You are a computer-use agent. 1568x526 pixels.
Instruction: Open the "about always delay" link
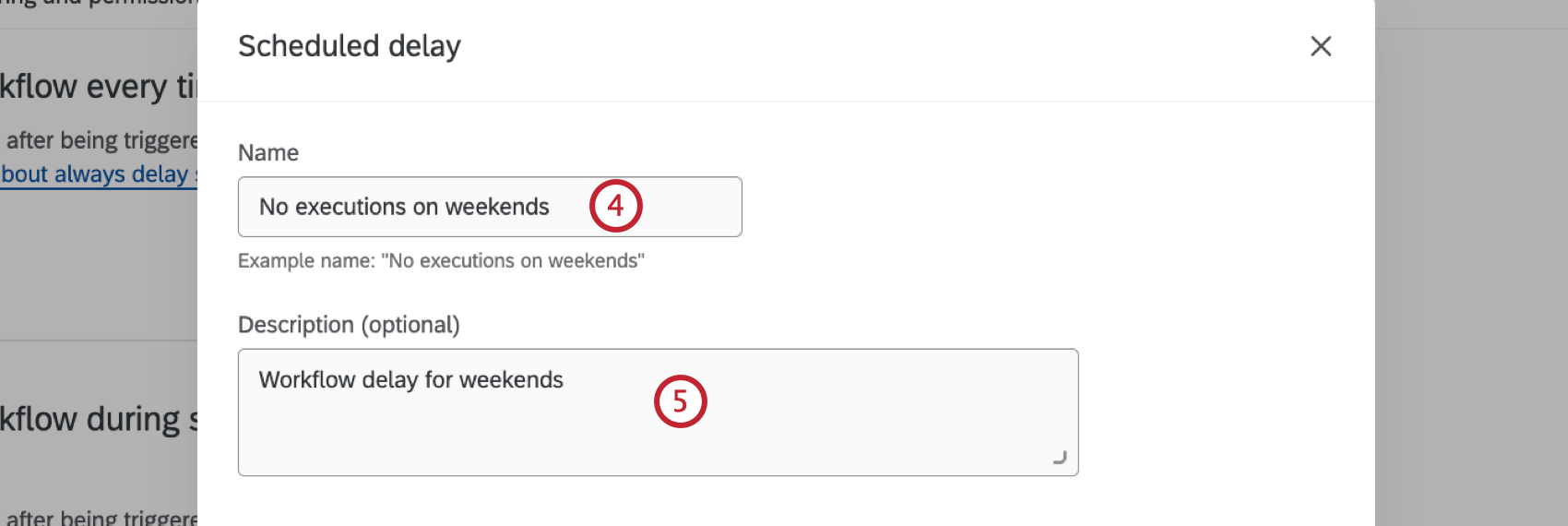click(97, 174)
